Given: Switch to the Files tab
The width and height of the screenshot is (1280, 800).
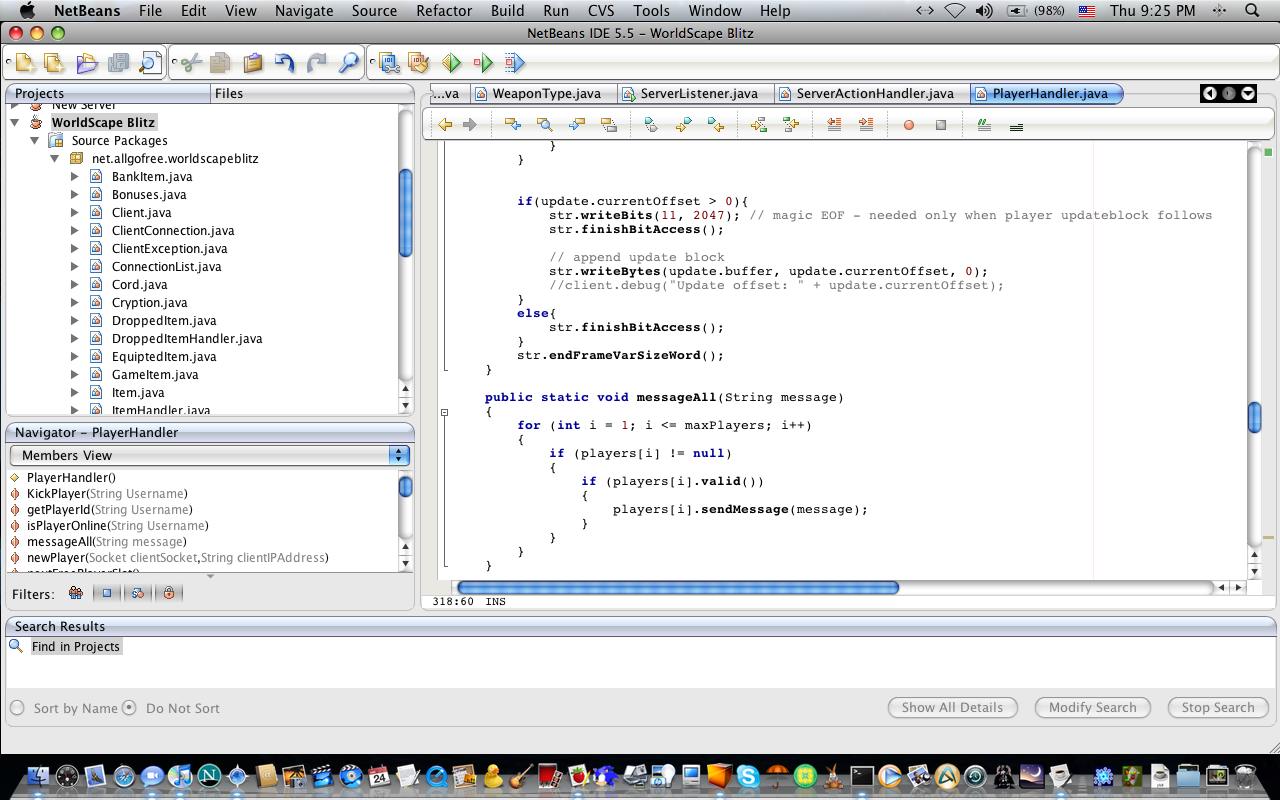Looking at the screenshot, I should pos(229,93).
